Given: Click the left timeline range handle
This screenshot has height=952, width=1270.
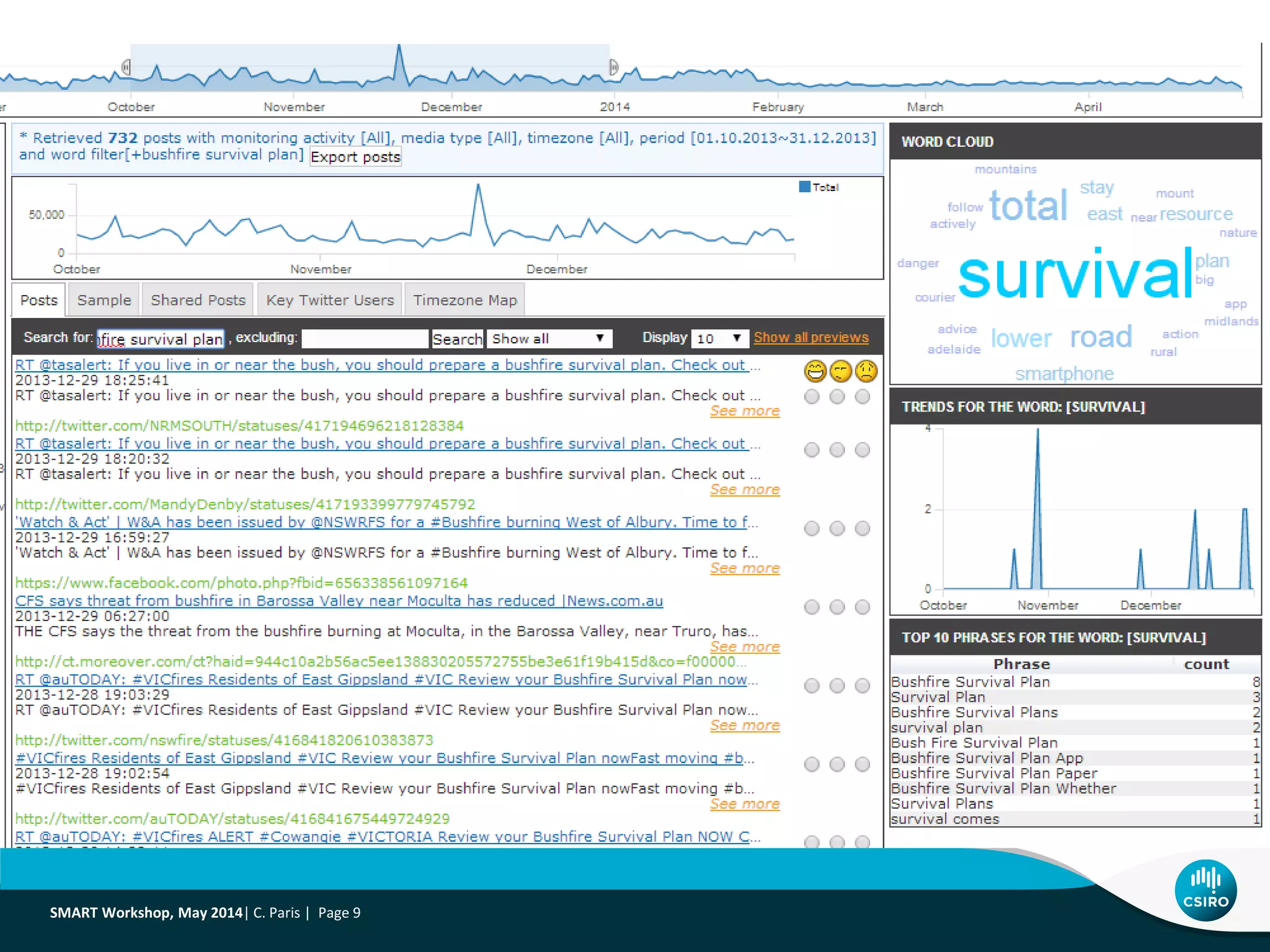Looking at the screenshot, I should point(127,67).
